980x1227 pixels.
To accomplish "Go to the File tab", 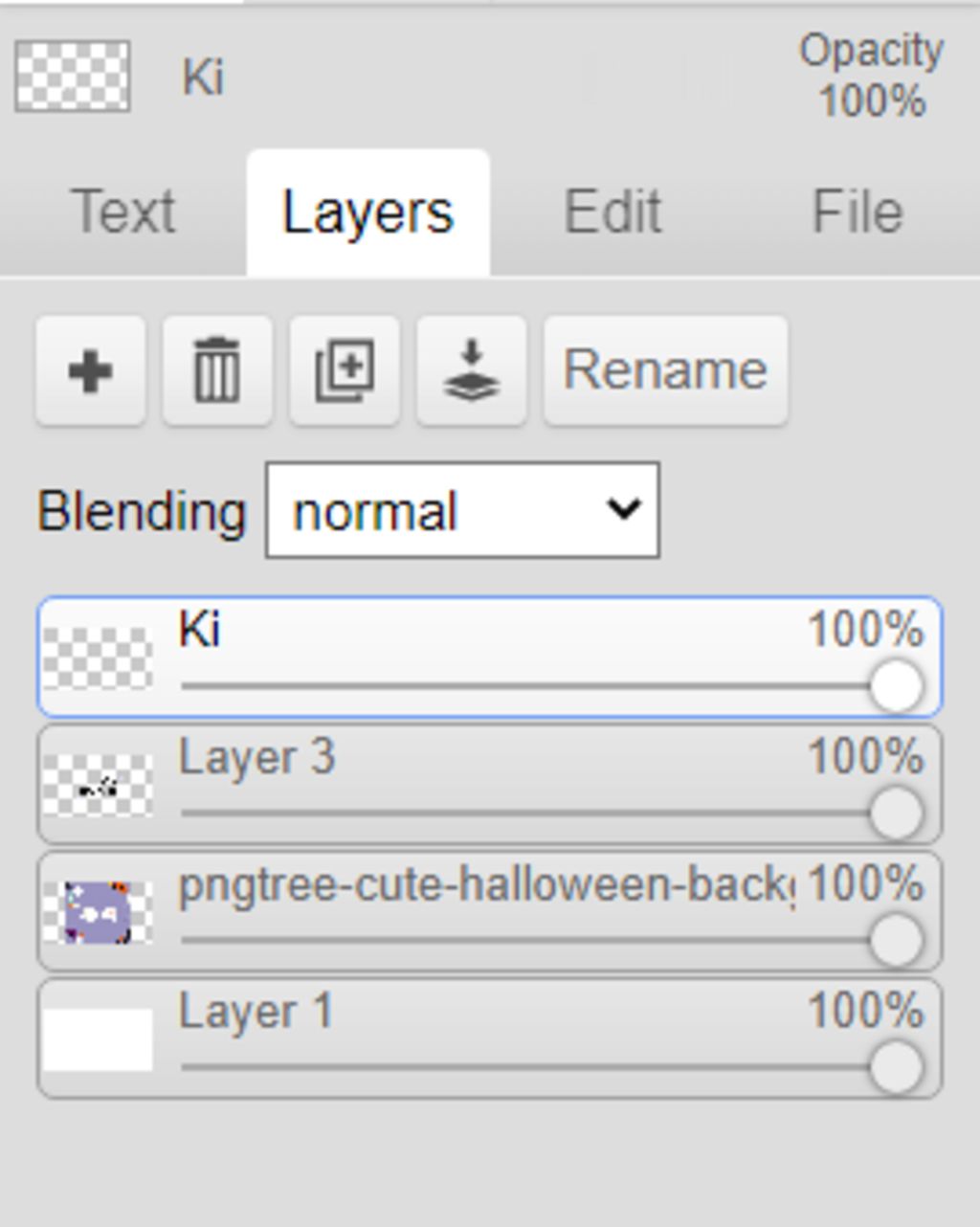I will (857, 212).
